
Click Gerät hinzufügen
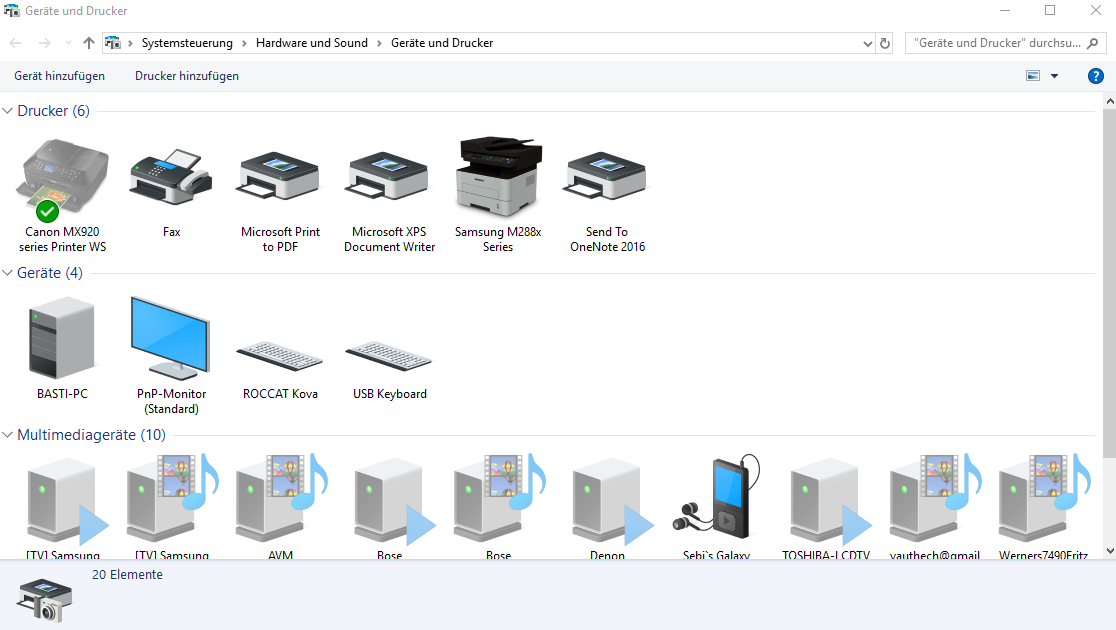pyautogui.click(x=59, y=76)
